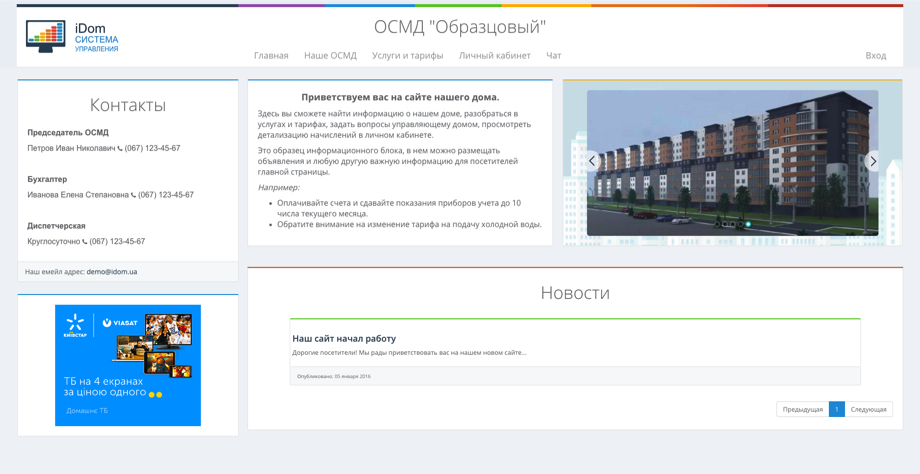Open Личный кабинет section

tap(495, 56)
